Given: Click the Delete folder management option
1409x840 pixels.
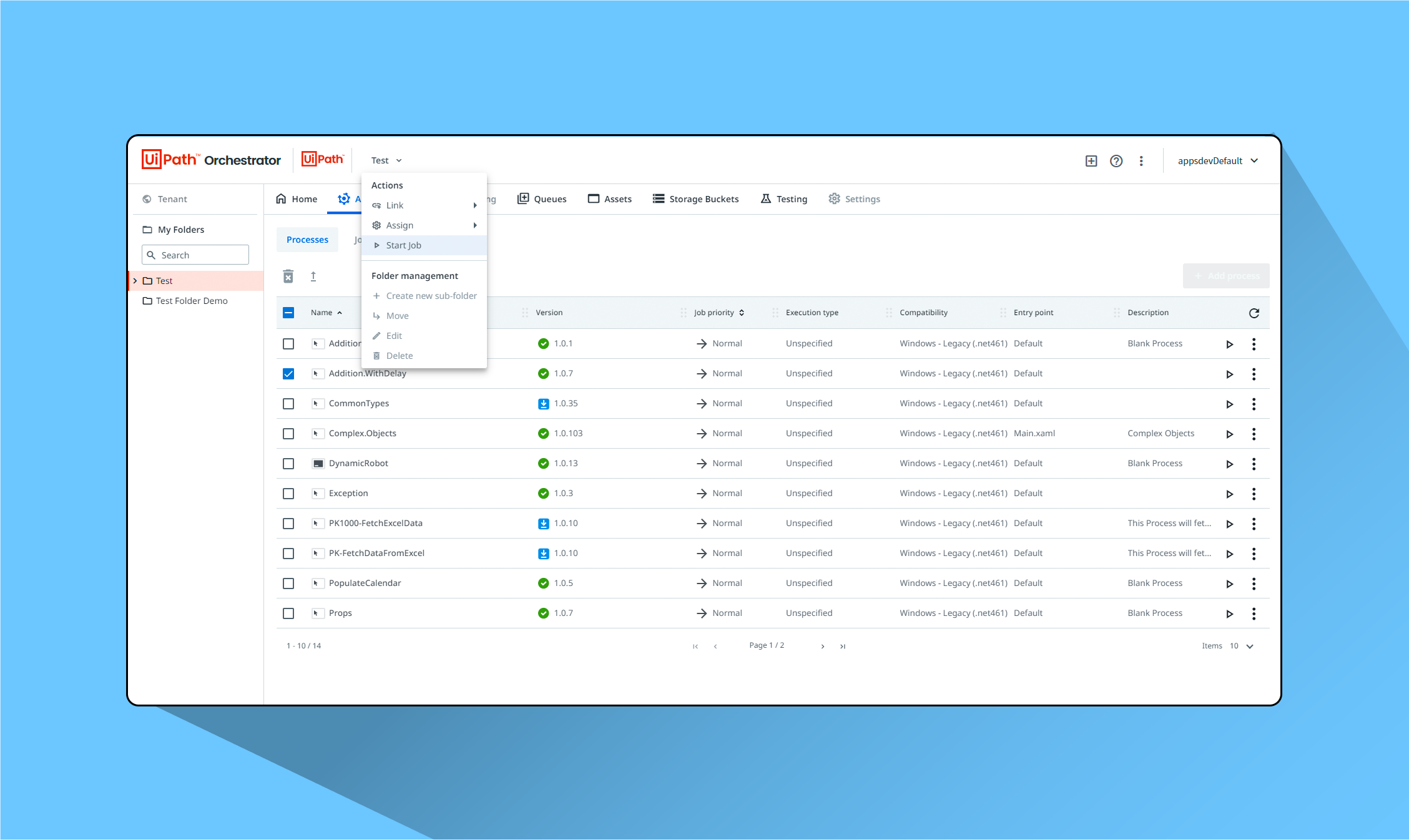Looking at the screenshot, I should 399,355.
